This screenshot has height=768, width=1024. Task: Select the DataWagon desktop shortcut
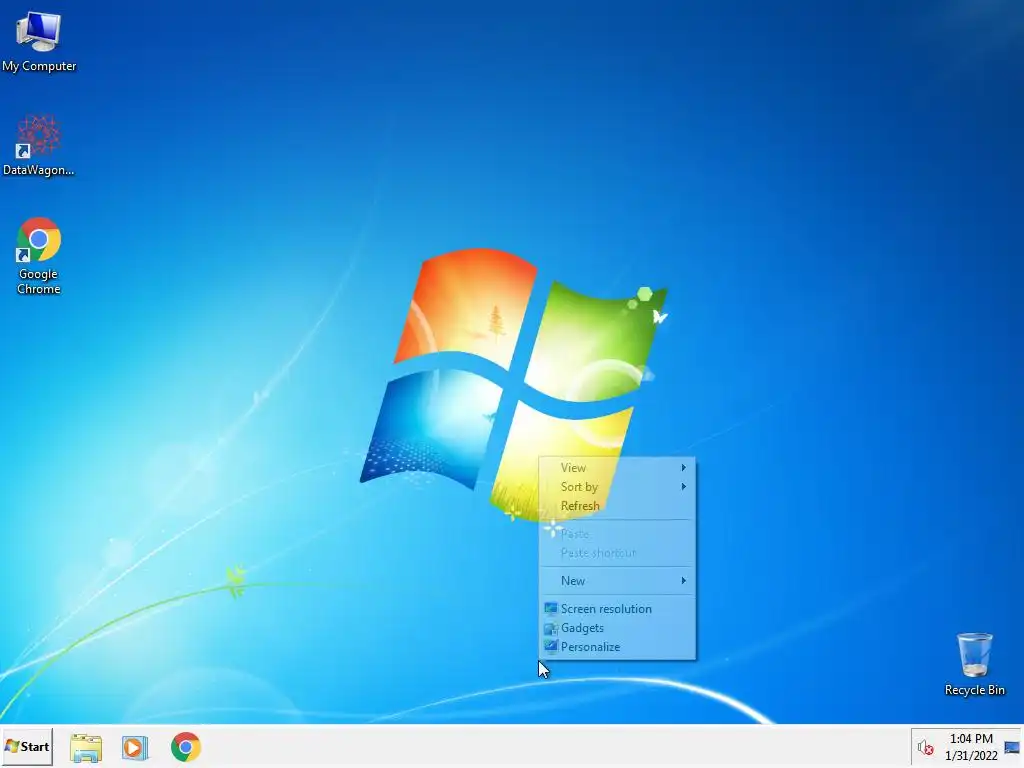(39, 146)
